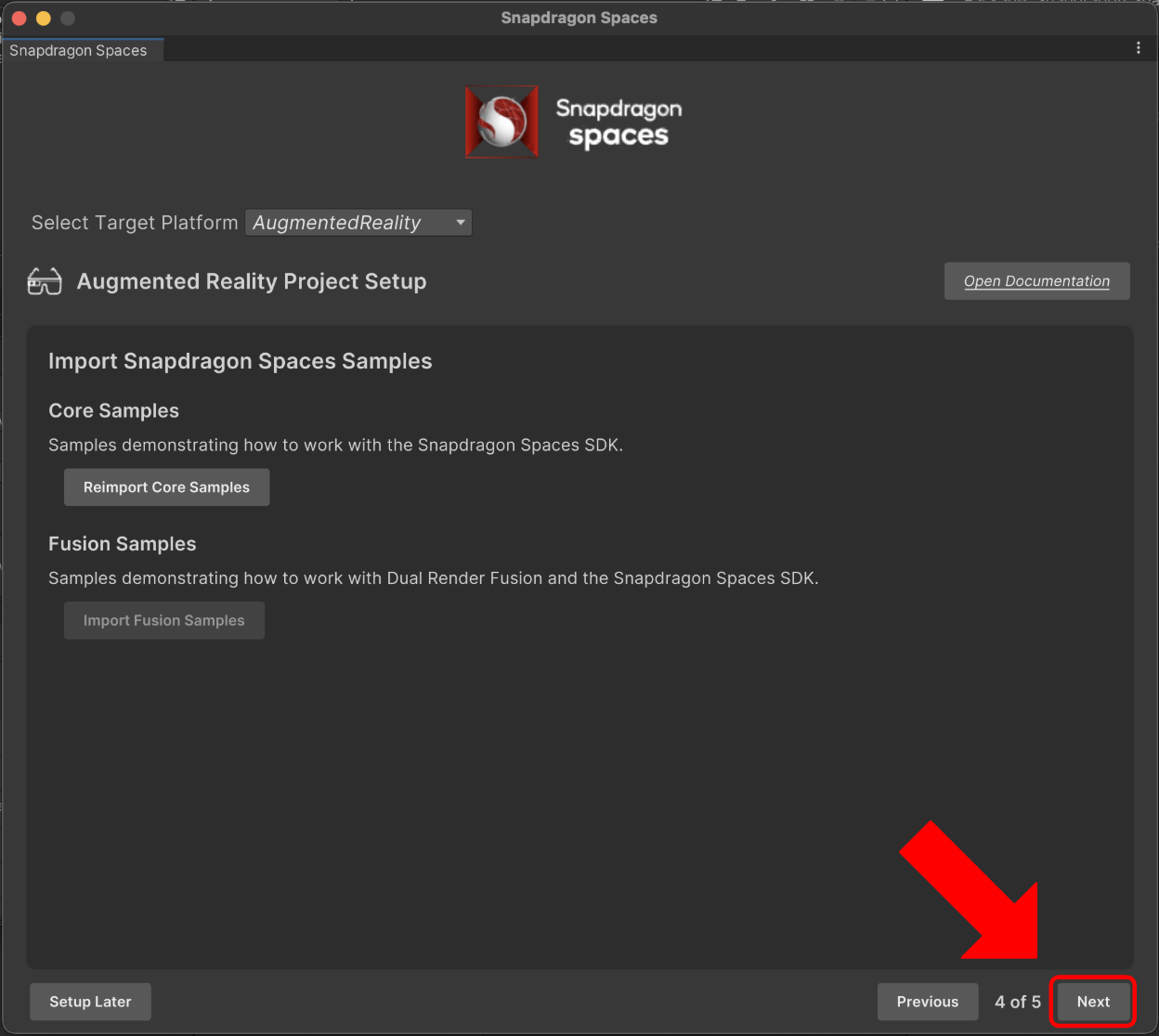
Task: Click Reimport Core Samples button
Action: point(166,487)
